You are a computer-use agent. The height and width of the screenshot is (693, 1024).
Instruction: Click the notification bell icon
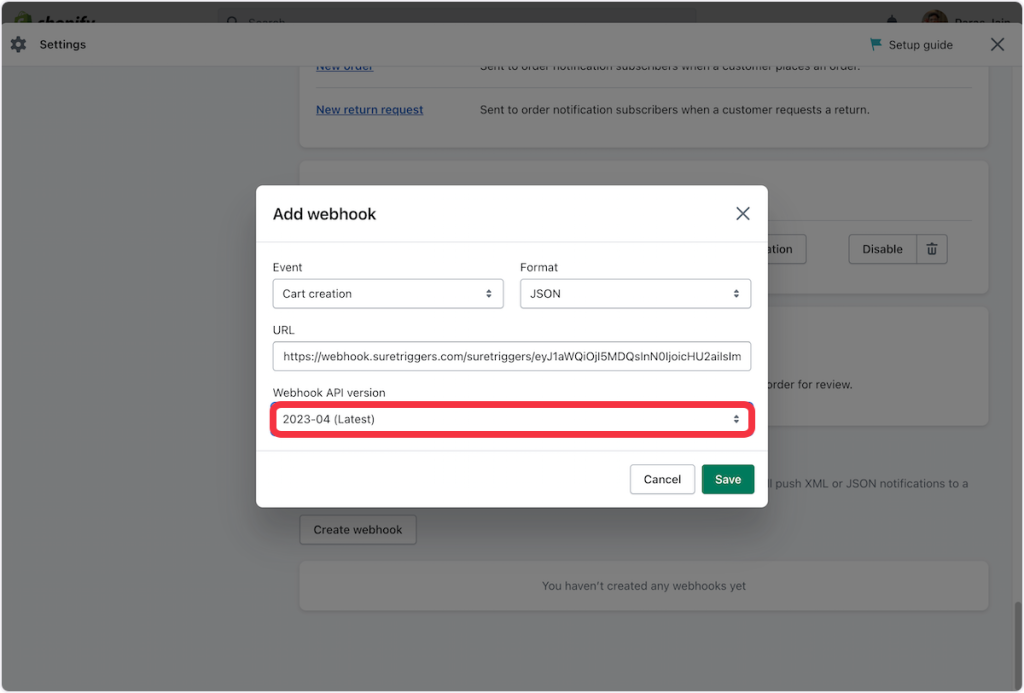click(x=891, y=20)
